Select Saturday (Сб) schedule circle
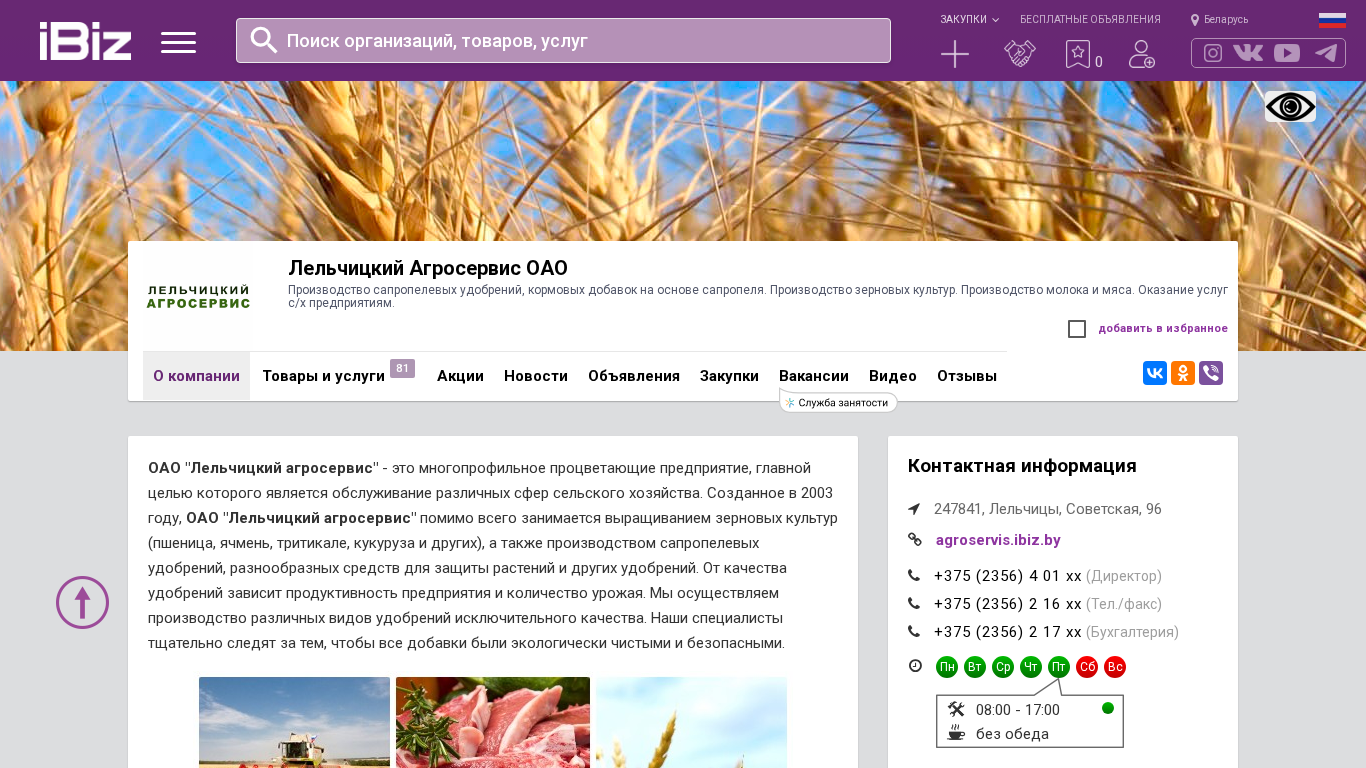The image size is (1366, 768). point(1087,667)
